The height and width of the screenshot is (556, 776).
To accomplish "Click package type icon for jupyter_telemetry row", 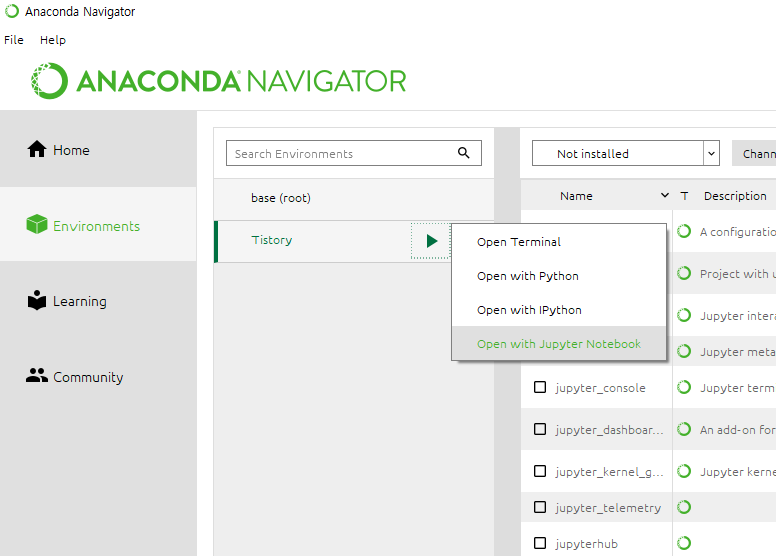I will point(684,507).
